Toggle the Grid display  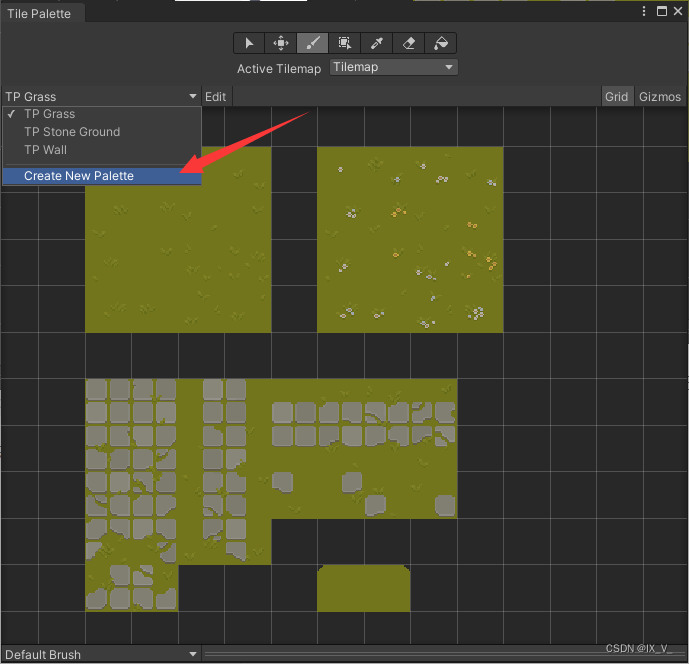616,97
